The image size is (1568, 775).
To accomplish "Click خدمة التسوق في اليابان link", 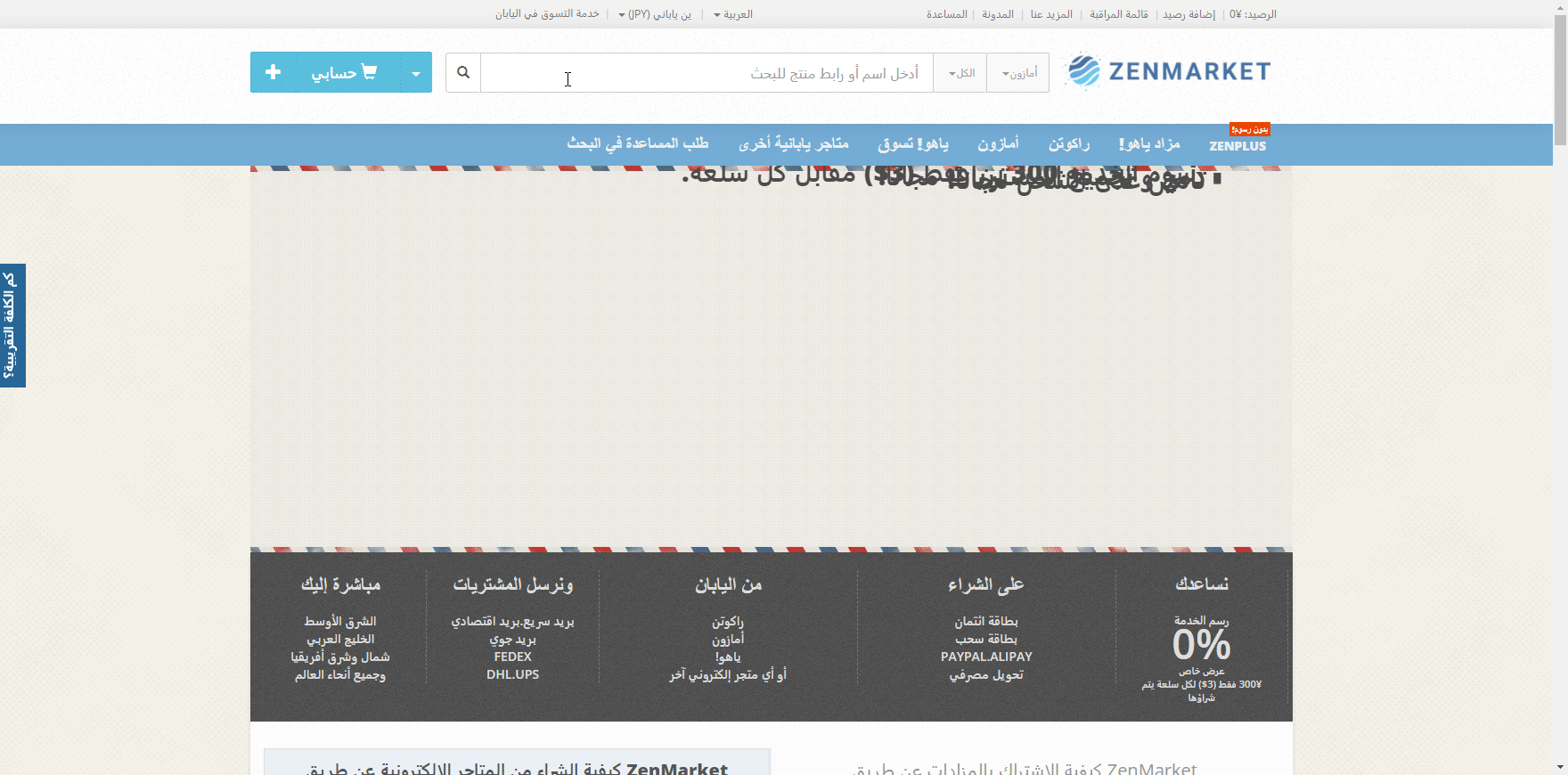I will pyautogui.click(x=547, y=14).
